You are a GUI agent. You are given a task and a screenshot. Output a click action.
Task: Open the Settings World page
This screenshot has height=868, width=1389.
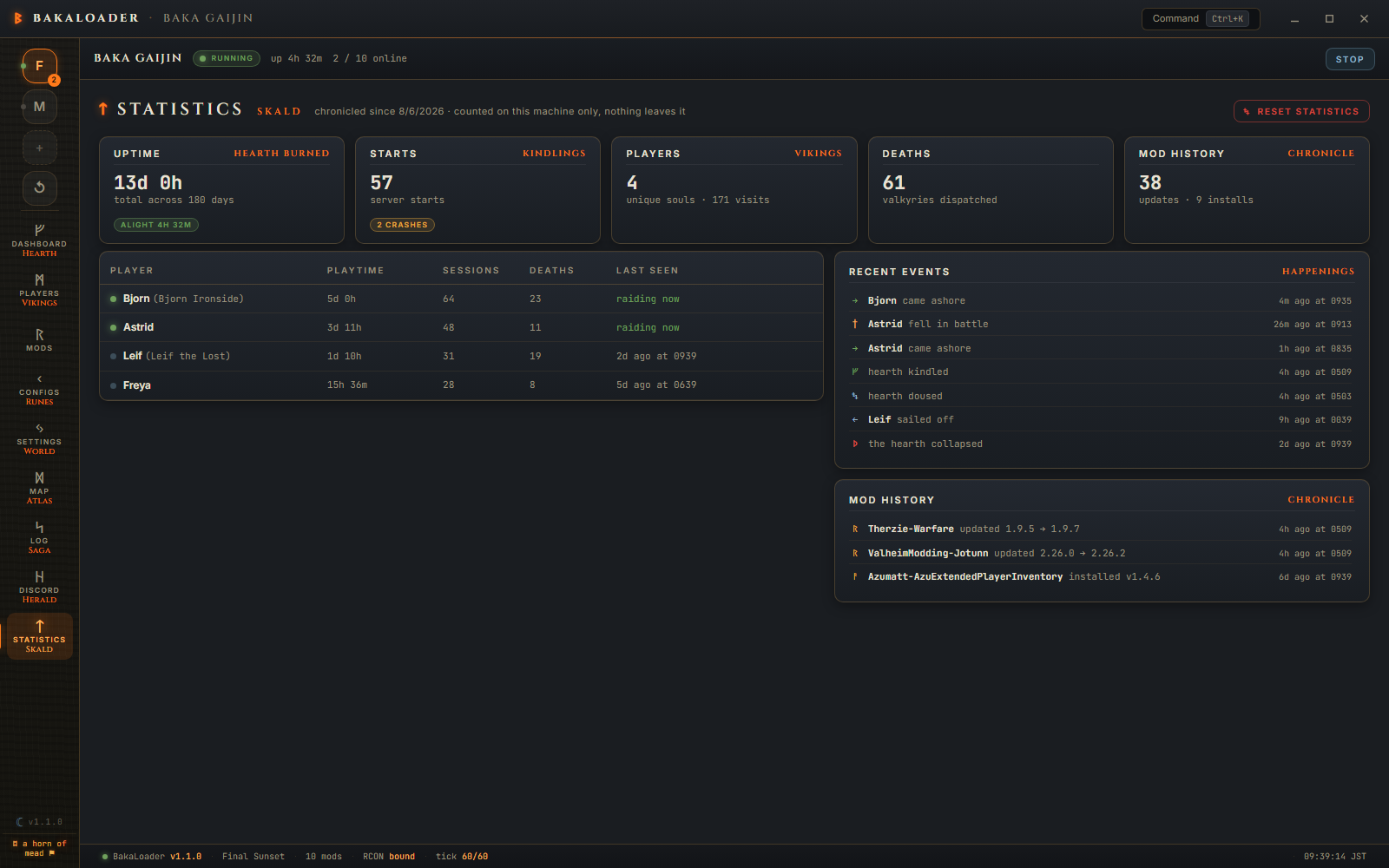click(39, 438)
